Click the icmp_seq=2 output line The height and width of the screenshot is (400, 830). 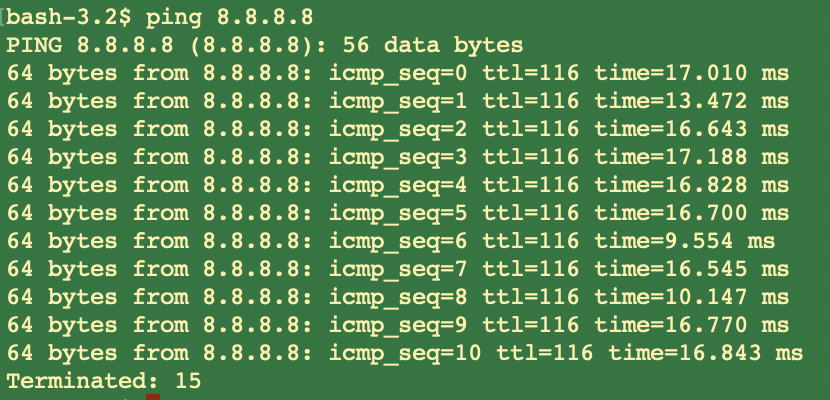(397, 129)
